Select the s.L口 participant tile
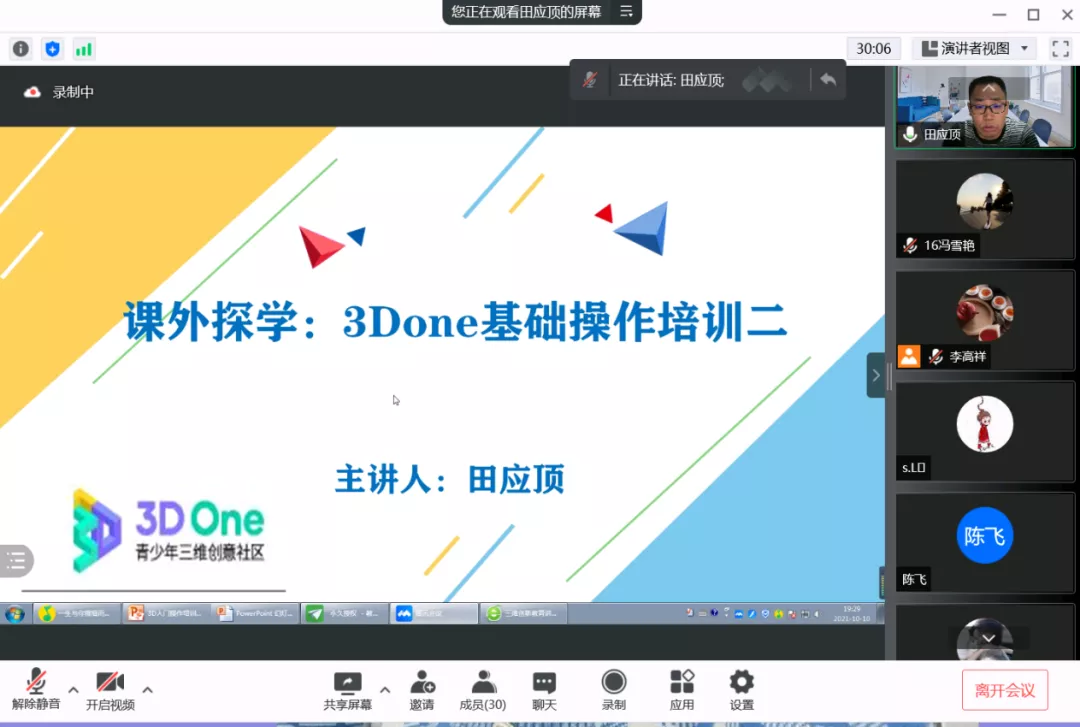This screenshot has width=1080, height=727. point(984,432)
